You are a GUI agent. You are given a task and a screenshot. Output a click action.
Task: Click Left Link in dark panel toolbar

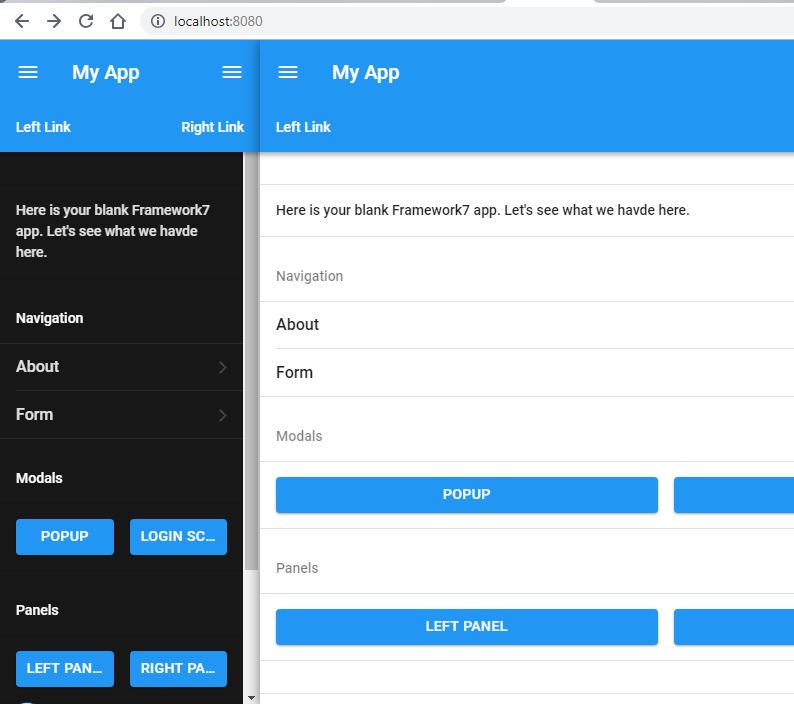(43, 127)
